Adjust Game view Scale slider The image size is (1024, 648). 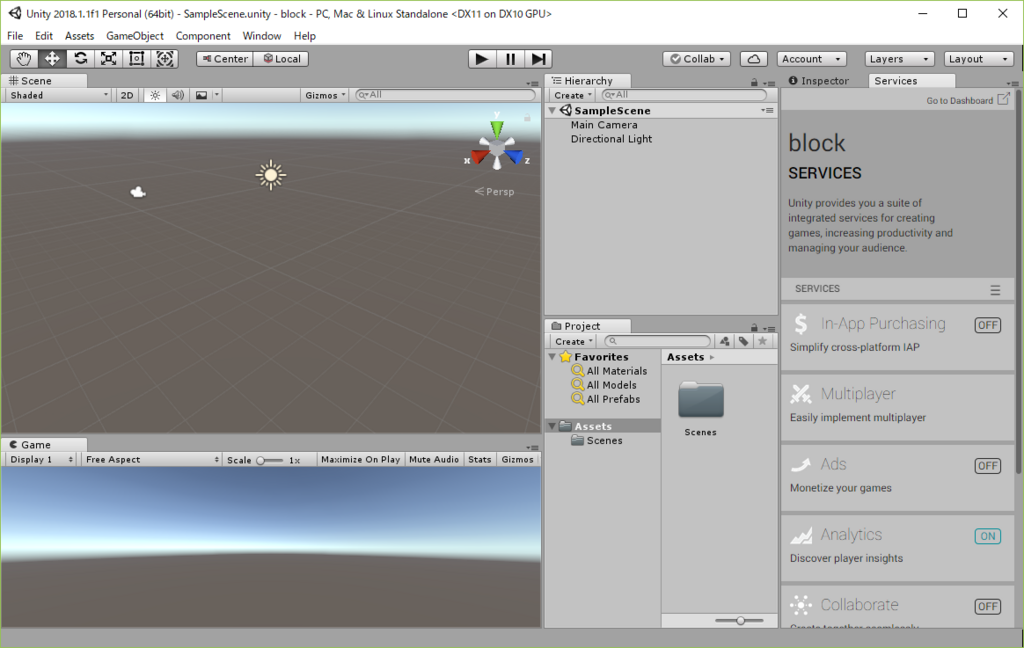pos(270,461)
